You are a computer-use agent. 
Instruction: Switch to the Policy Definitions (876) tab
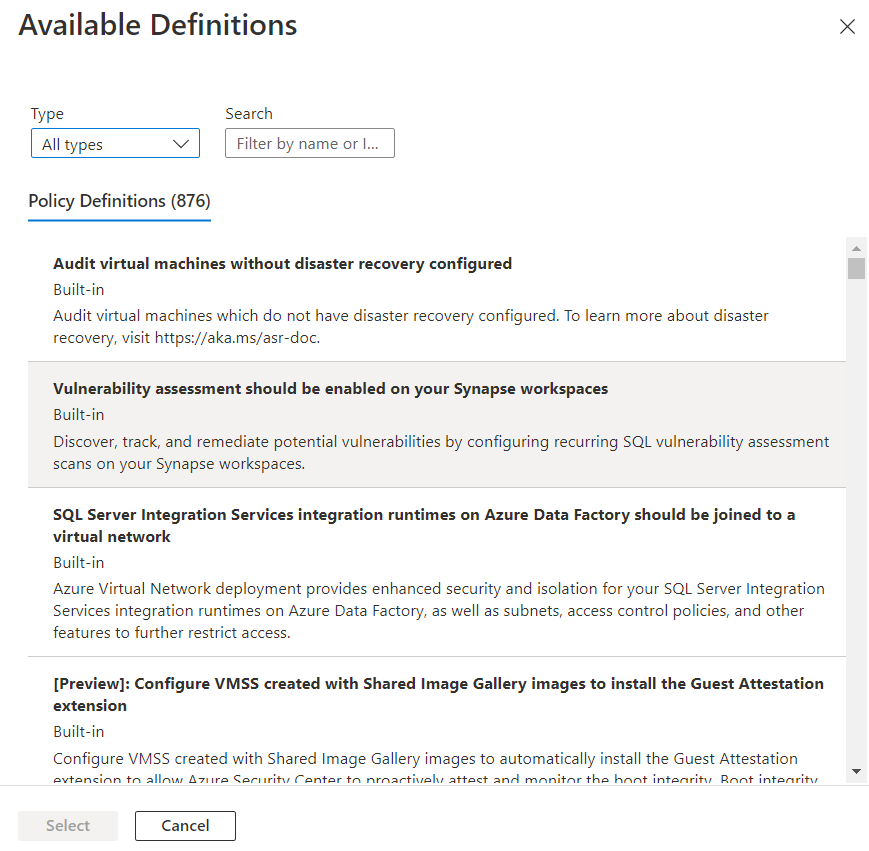[x=119, y=201]
